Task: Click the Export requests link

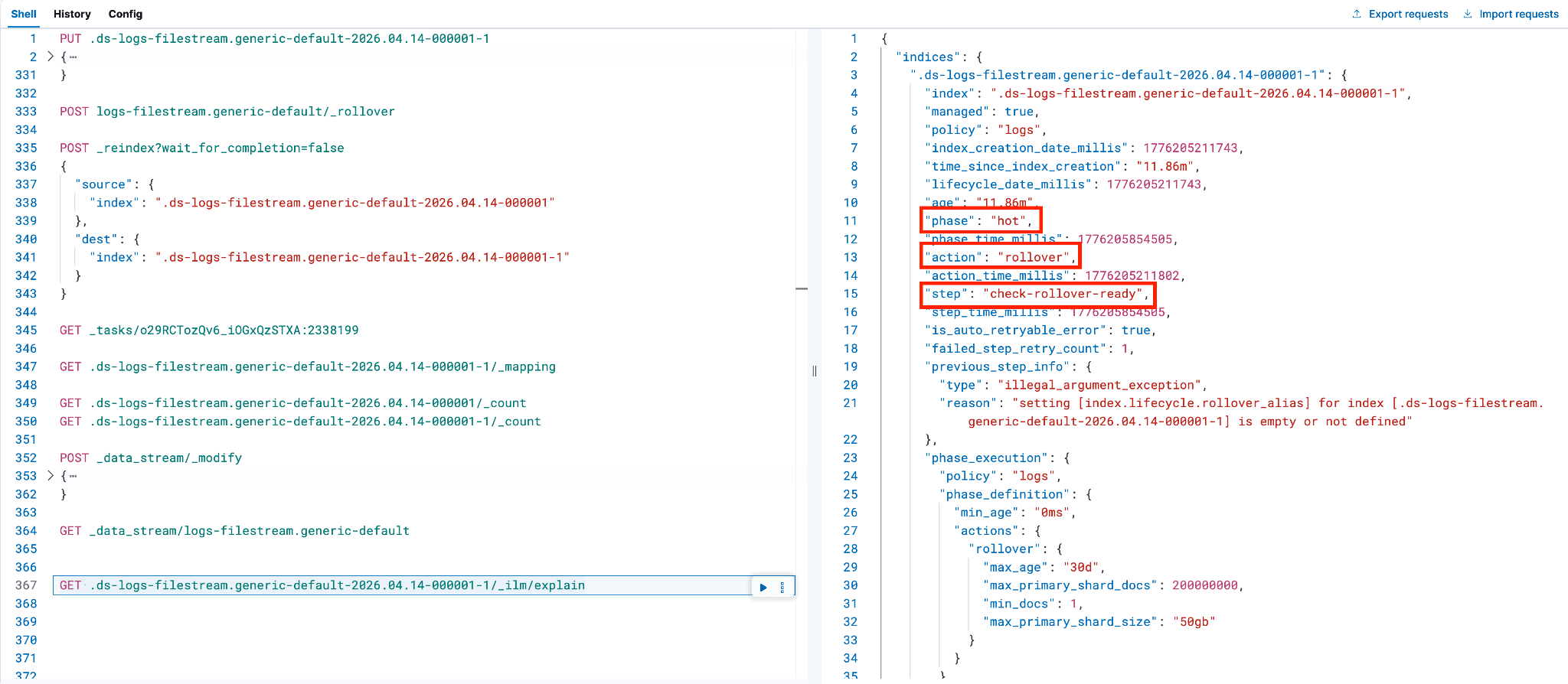Action: pos(1408,14)
